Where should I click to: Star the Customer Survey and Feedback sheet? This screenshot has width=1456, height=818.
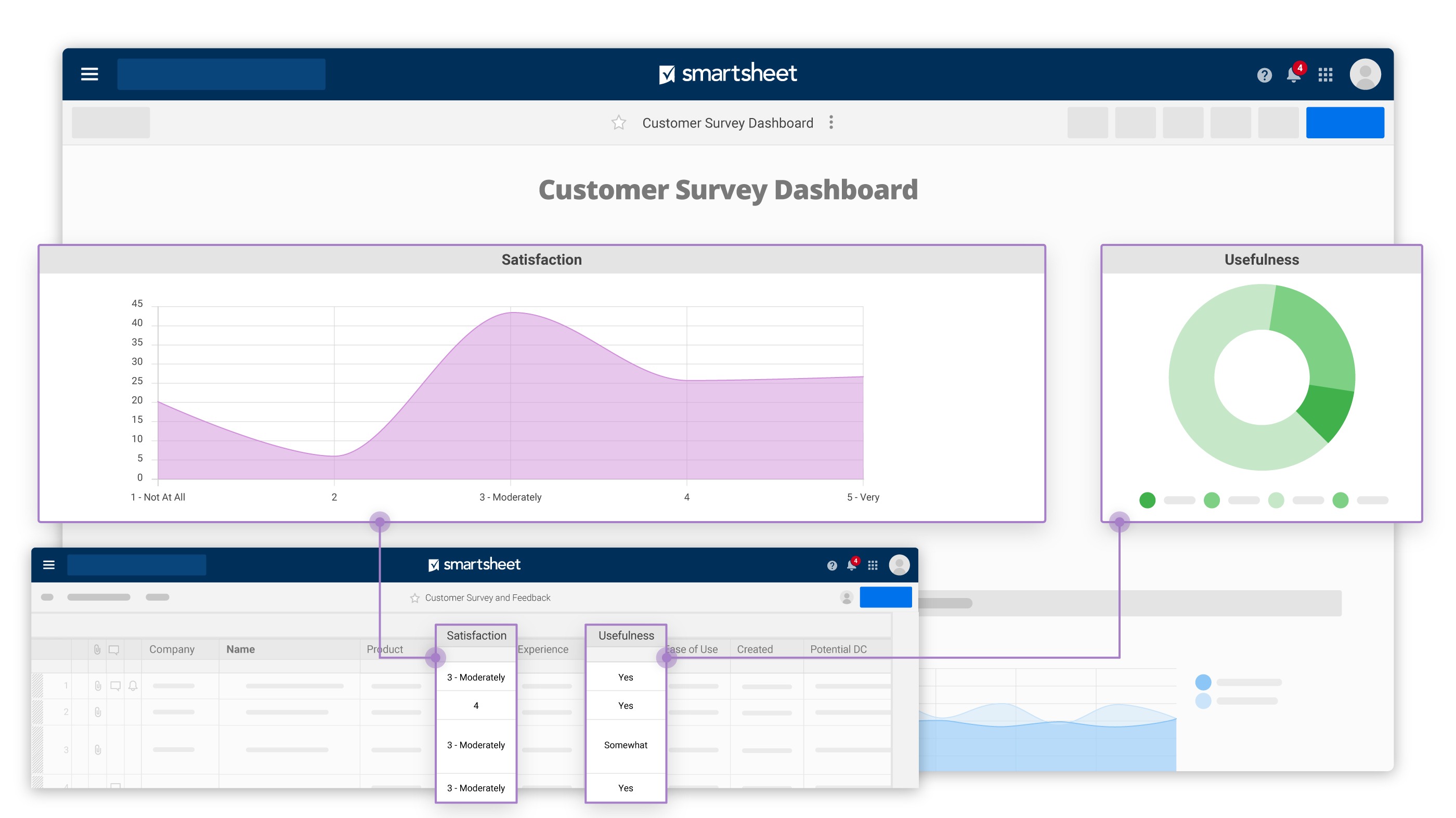[415, 598]
